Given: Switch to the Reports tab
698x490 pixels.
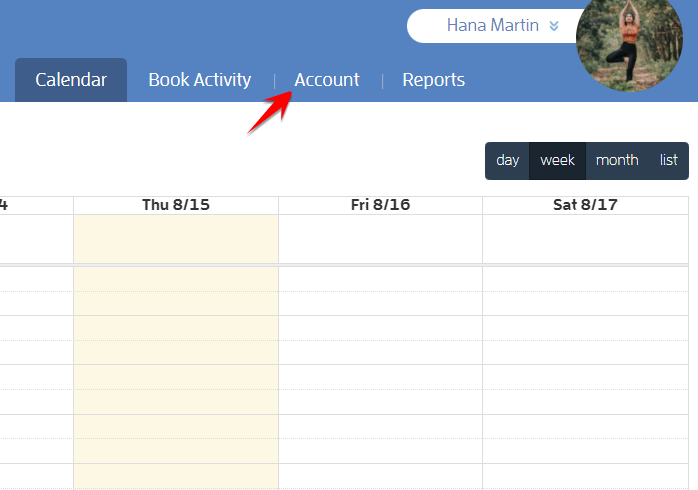Looking at the screenshot, I should (x=434, y=80).
